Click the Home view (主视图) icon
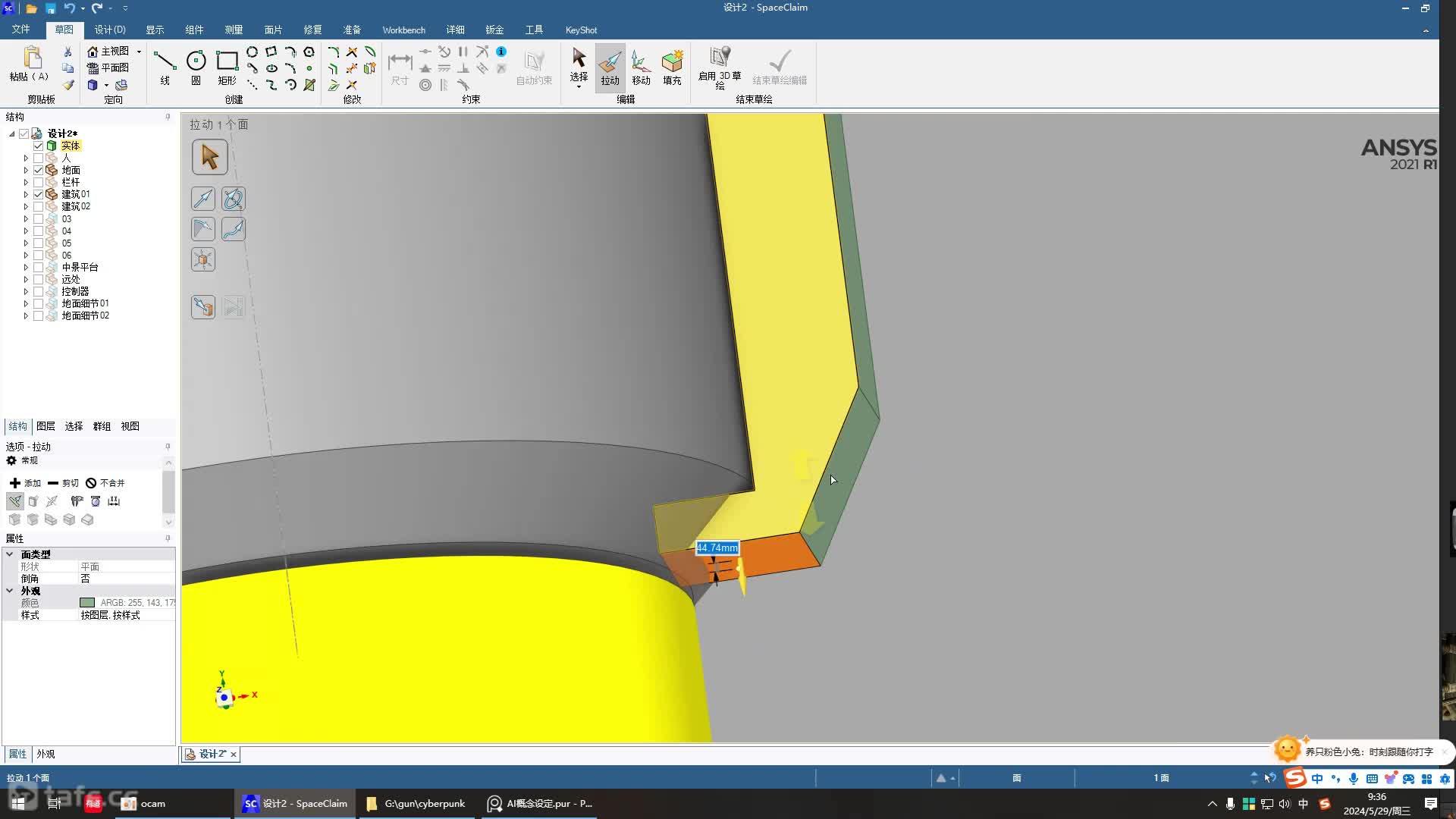Viewport: 1456px width, 819px height. click(x=93, y=51)
